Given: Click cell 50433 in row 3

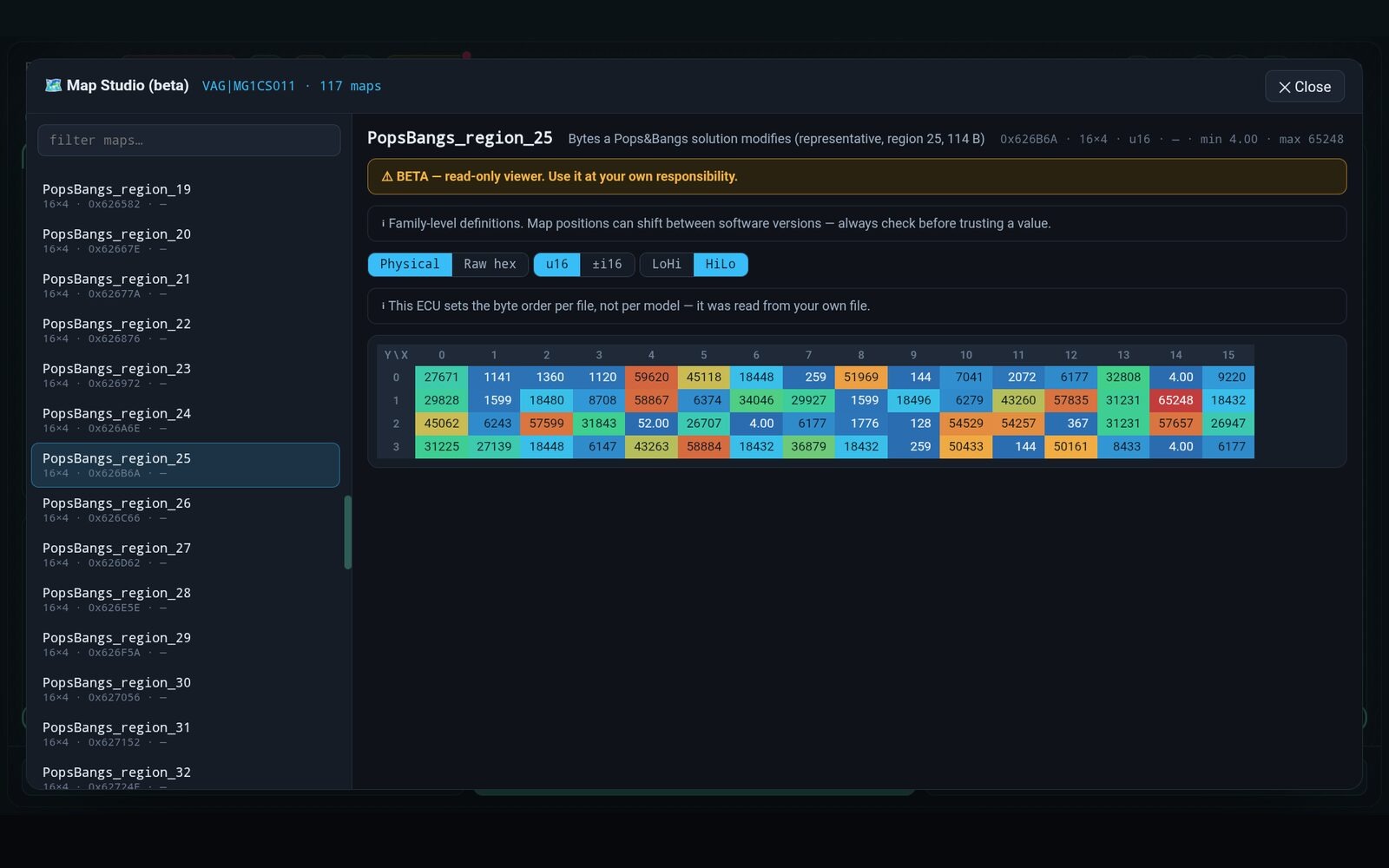Looking at the screenshot, I should (x=966, y=446).
